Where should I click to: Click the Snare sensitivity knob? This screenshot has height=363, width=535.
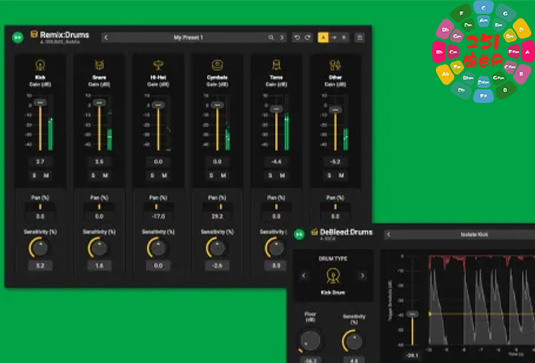point(99,248)
